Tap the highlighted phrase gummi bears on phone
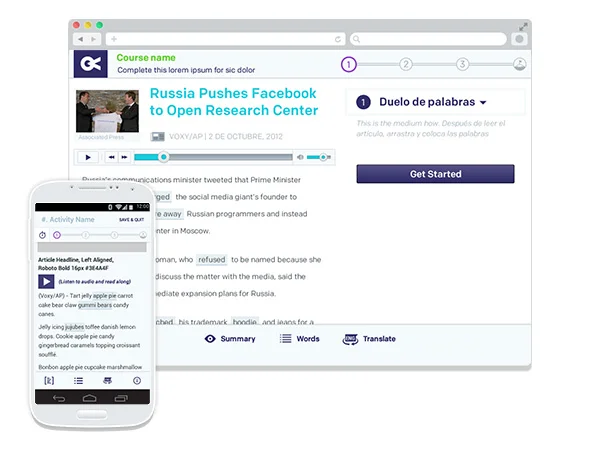The width and height of the screenshot is (600, 450). coord(95,305)
